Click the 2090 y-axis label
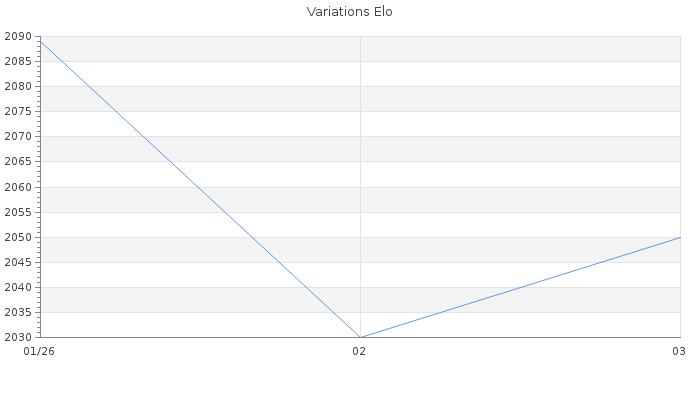700x400 pixels. tap(18, 37)
